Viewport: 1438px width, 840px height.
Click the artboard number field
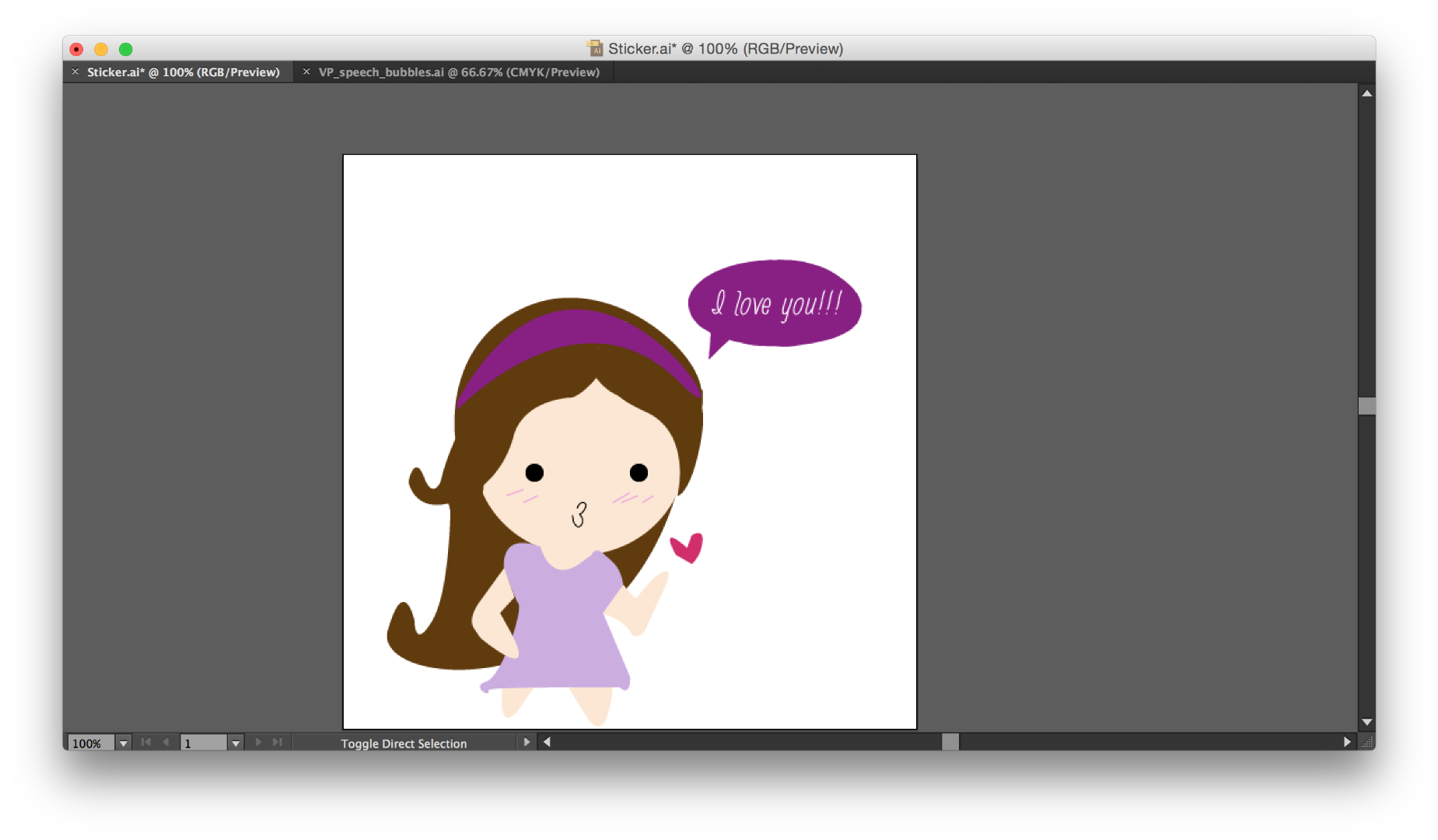[204, 743]
